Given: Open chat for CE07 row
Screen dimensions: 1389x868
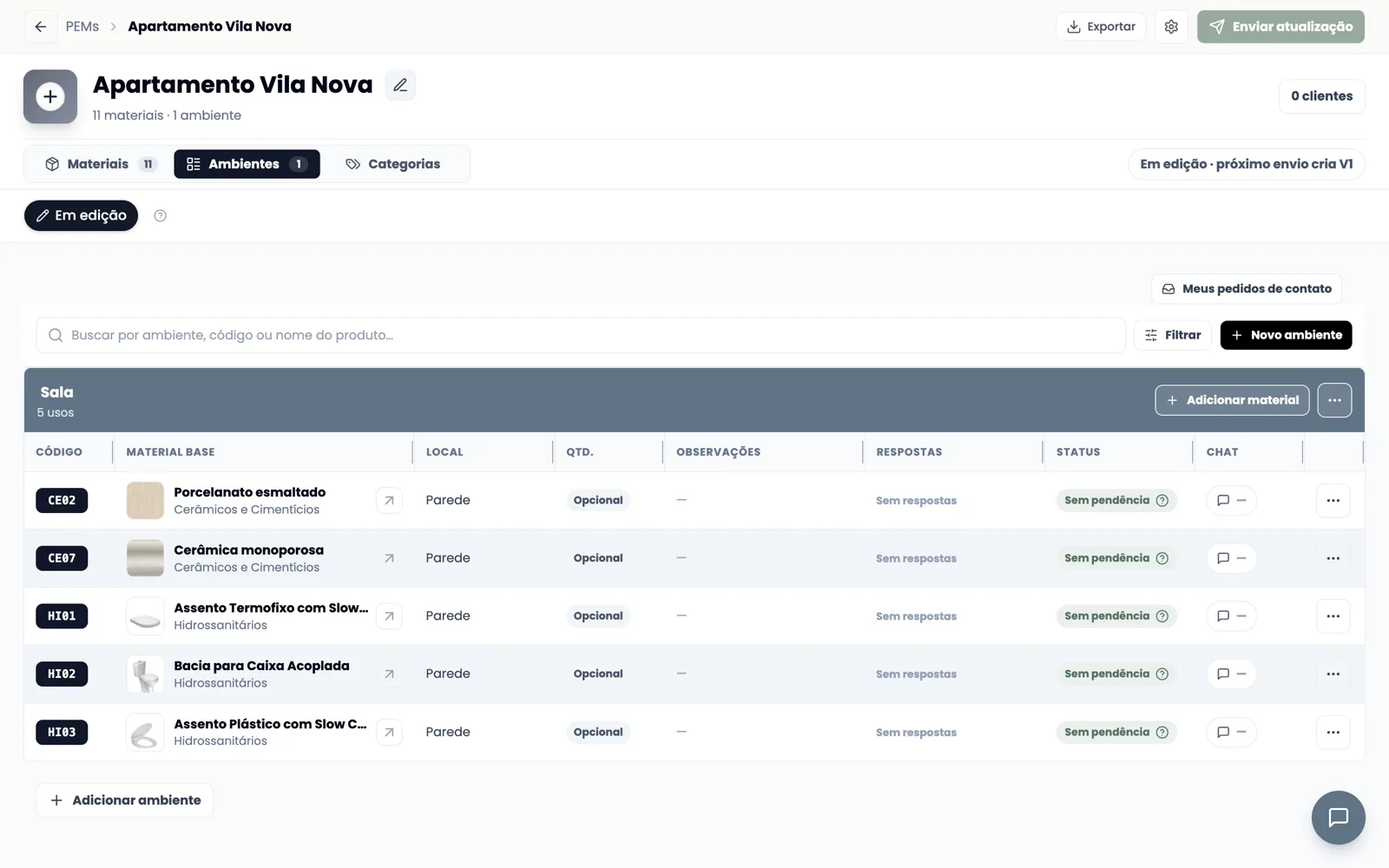Looking at the screenshot, I should 1231,558.
